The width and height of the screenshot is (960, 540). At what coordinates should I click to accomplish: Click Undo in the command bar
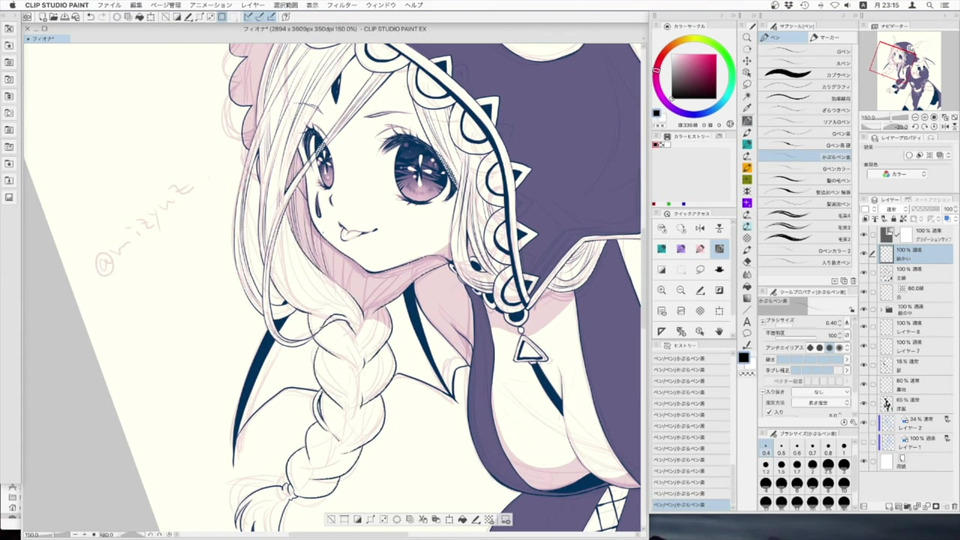90,17
